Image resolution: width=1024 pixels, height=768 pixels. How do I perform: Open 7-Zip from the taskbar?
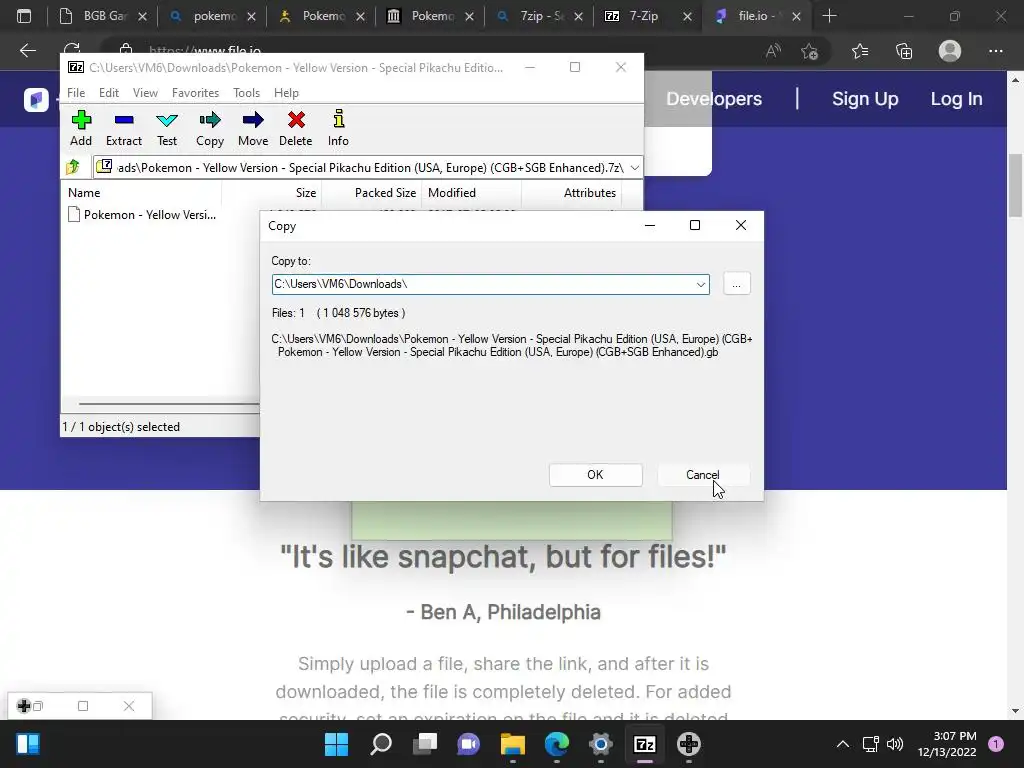point(645,744)
